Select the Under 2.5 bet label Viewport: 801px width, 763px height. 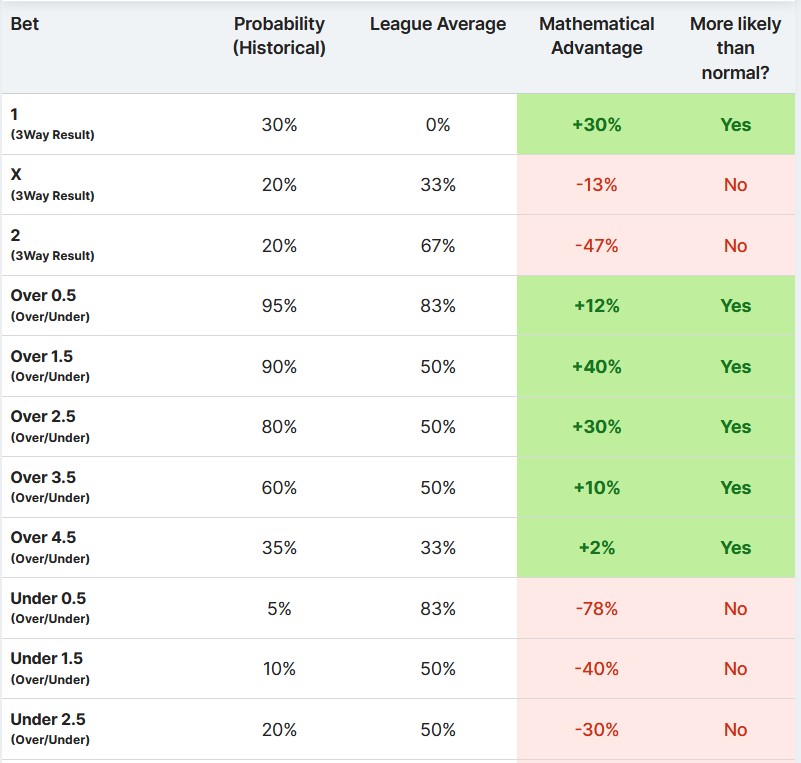click(48, 720)
